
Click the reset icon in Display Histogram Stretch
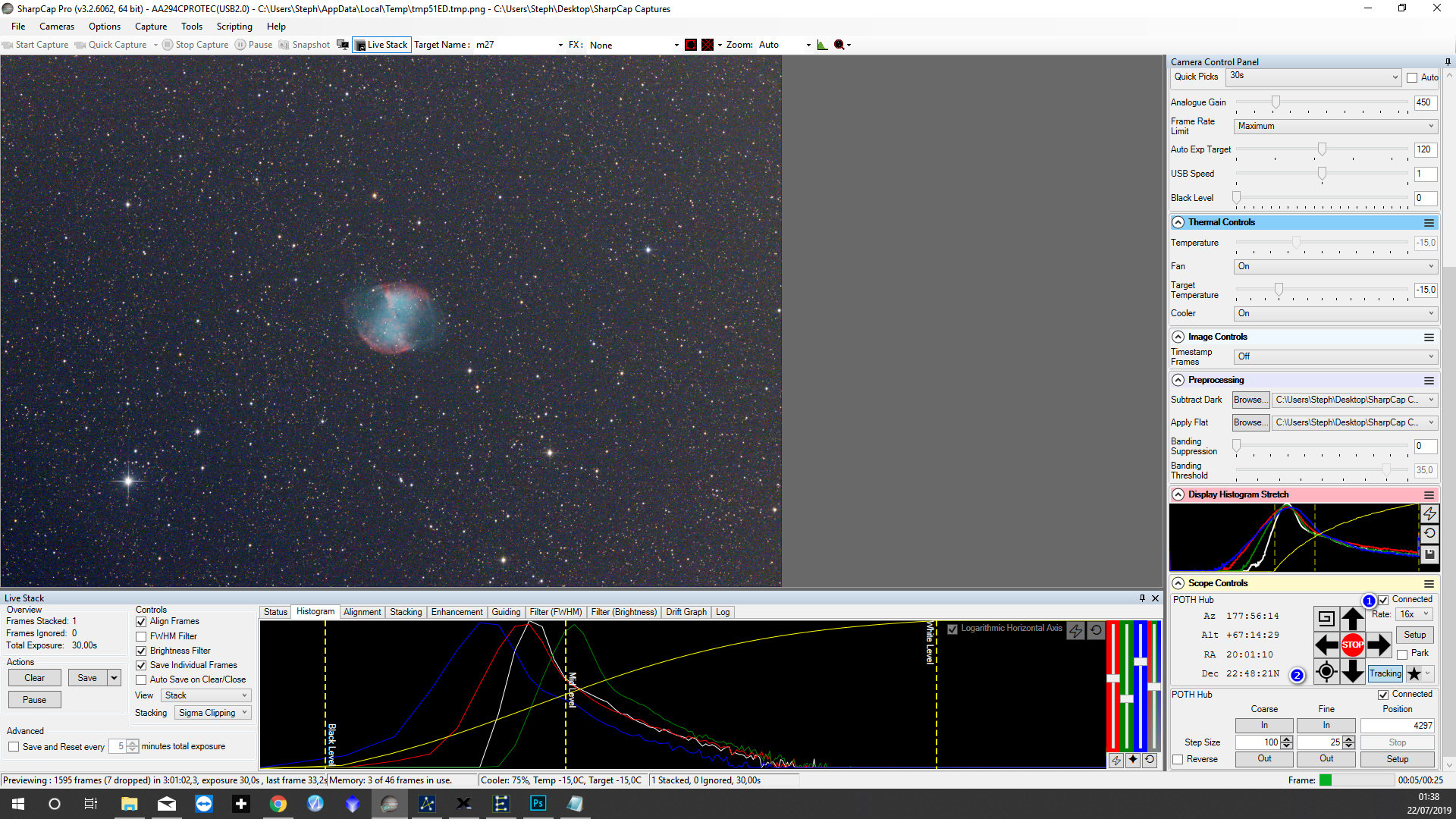1429,534
